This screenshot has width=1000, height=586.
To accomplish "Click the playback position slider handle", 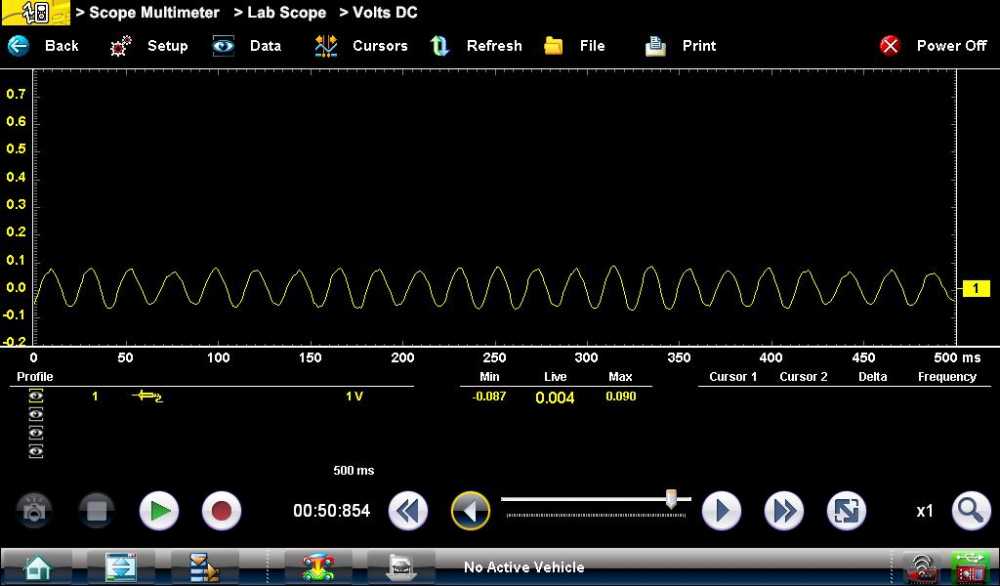I will tap(672, 497).
